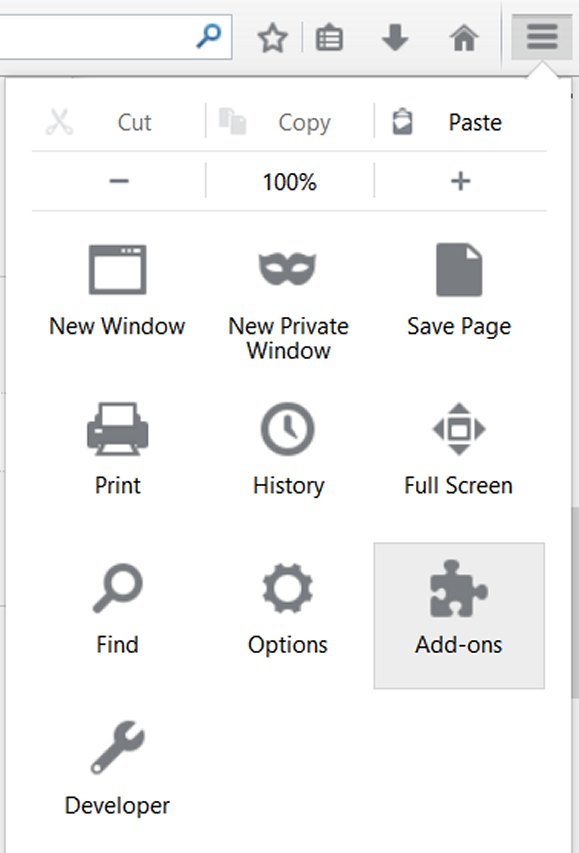Choose Print from the menu
This screenshot has width=579, height=853.
[x=118, y=449]
